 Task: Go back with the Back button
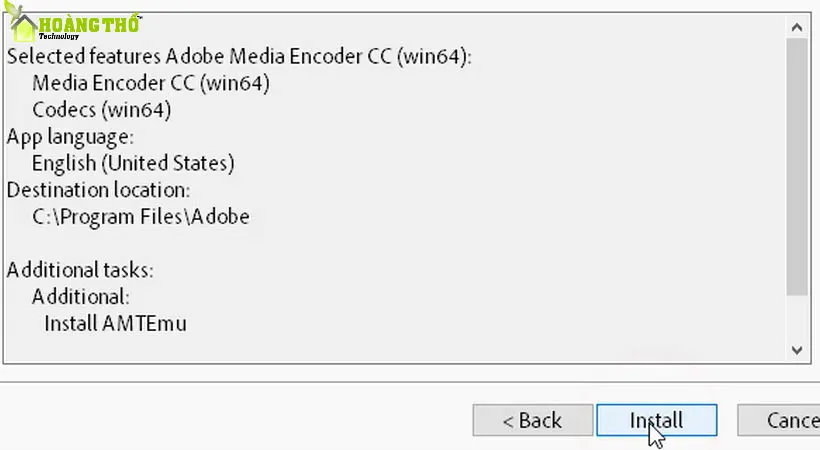coord(532,420)
